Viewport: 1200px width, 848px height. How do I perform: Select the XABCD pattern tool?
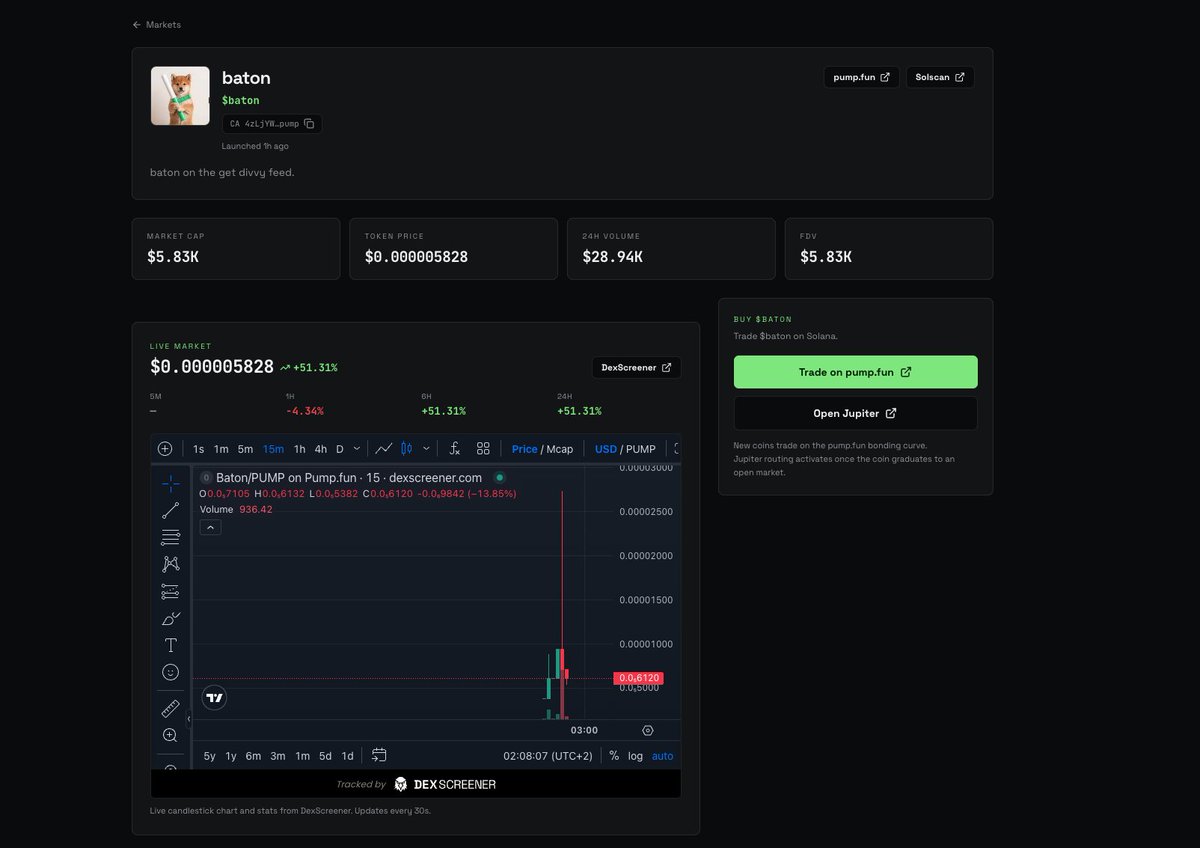tap(170, 565)
